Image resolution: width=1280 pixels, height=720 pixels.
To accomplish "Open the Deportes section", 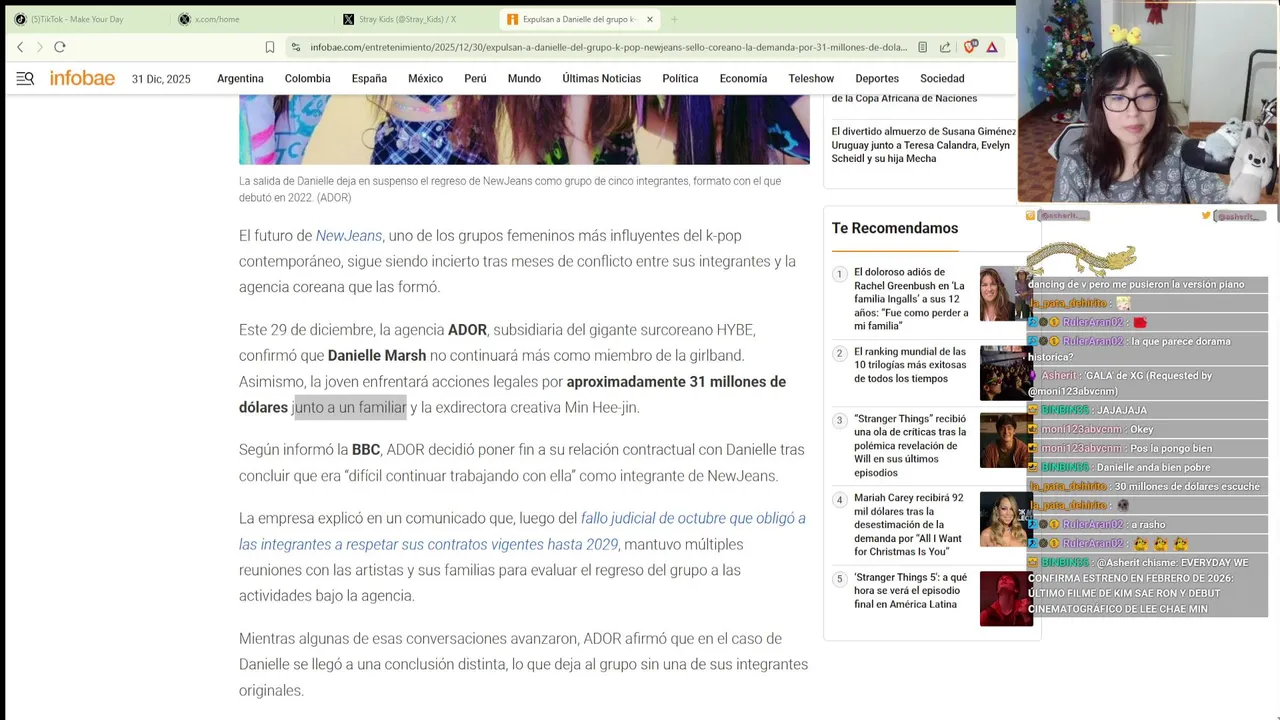I will point(877,78).
